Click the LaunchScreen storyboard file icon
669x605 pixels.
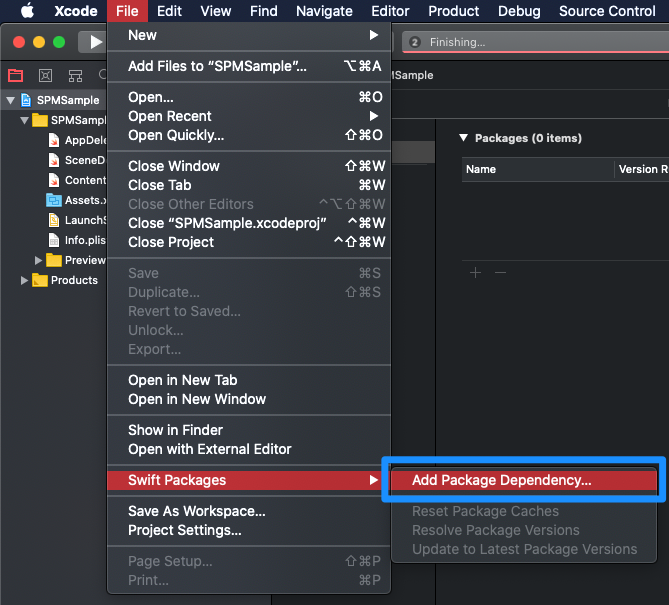tap(54, 220)
